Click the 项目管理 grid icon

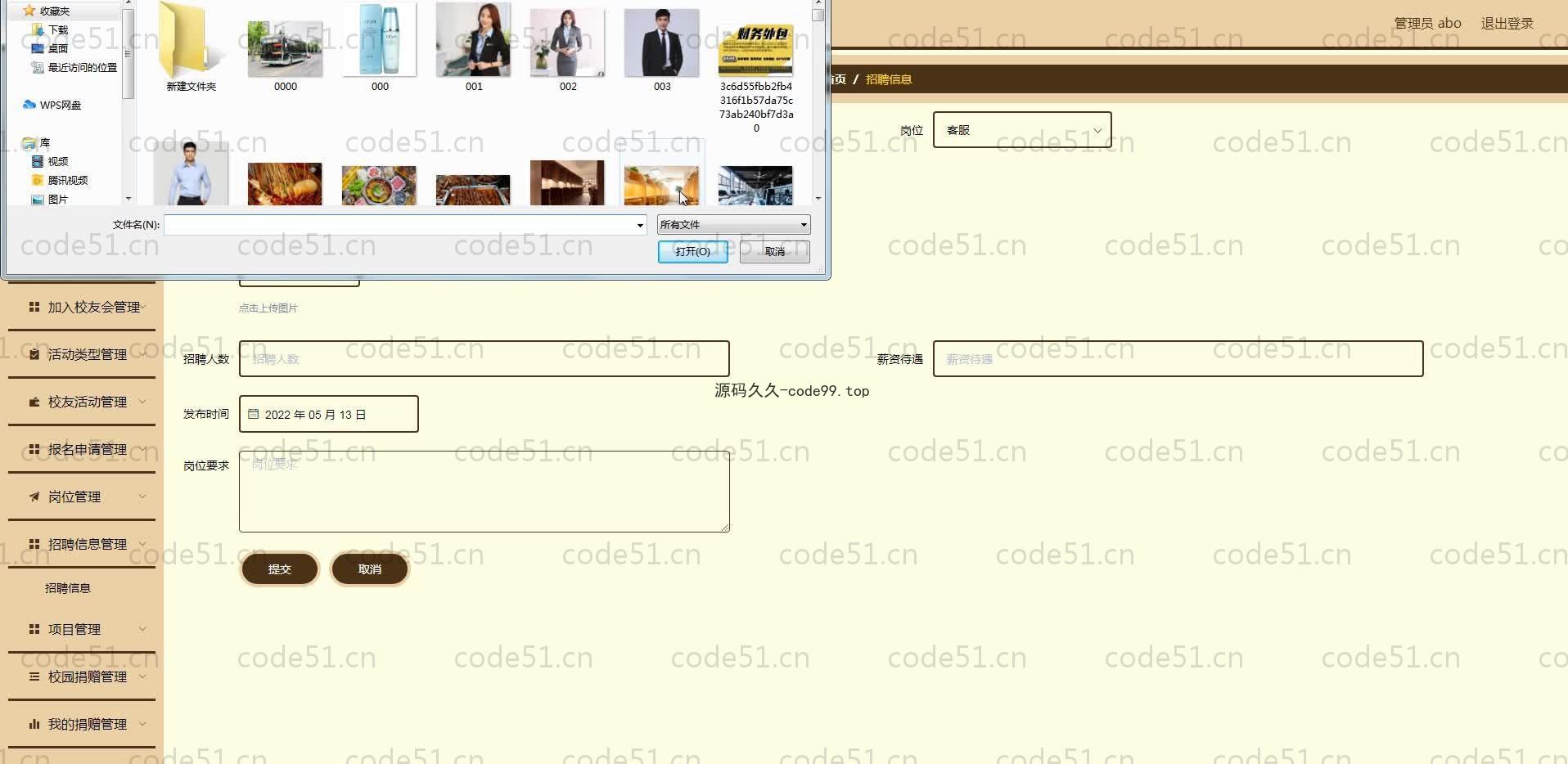34,629
